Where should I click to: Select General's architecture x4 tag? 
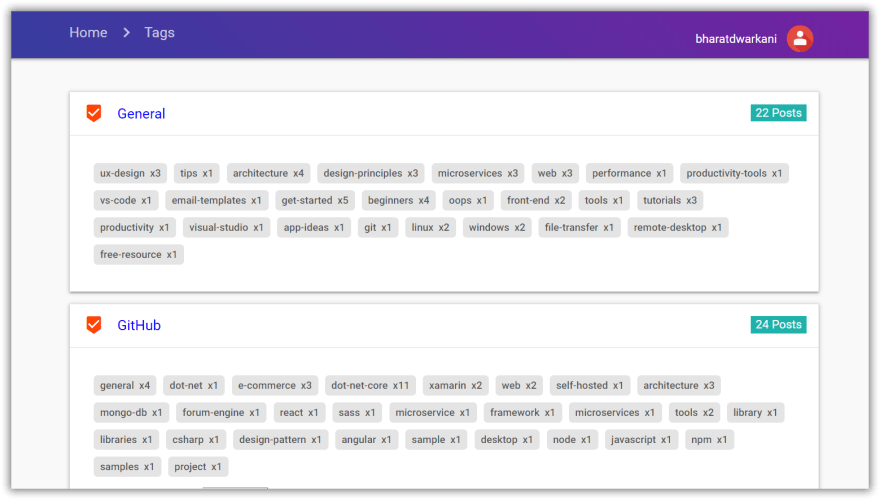[268, 173]
